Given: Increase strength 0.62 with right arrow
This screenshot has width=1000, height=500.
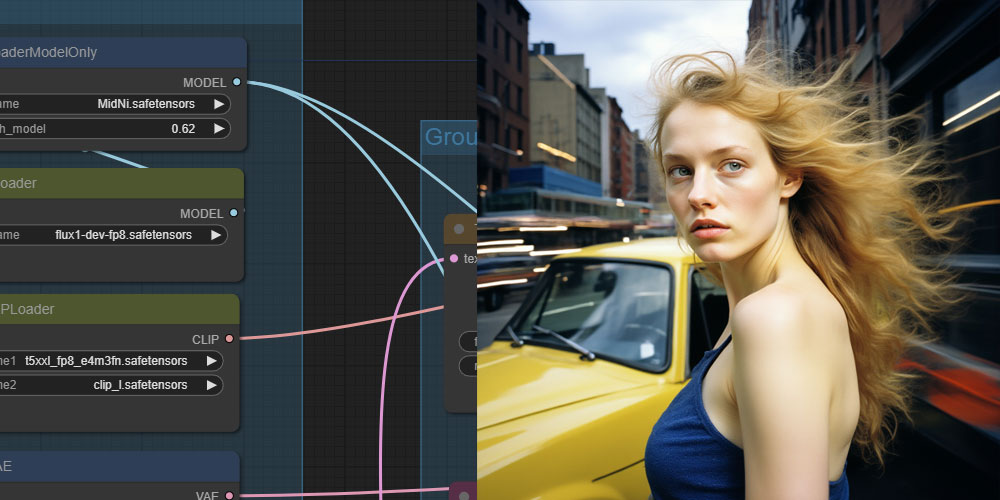Looking at the screenshot, I should click(x=219, y=129).
